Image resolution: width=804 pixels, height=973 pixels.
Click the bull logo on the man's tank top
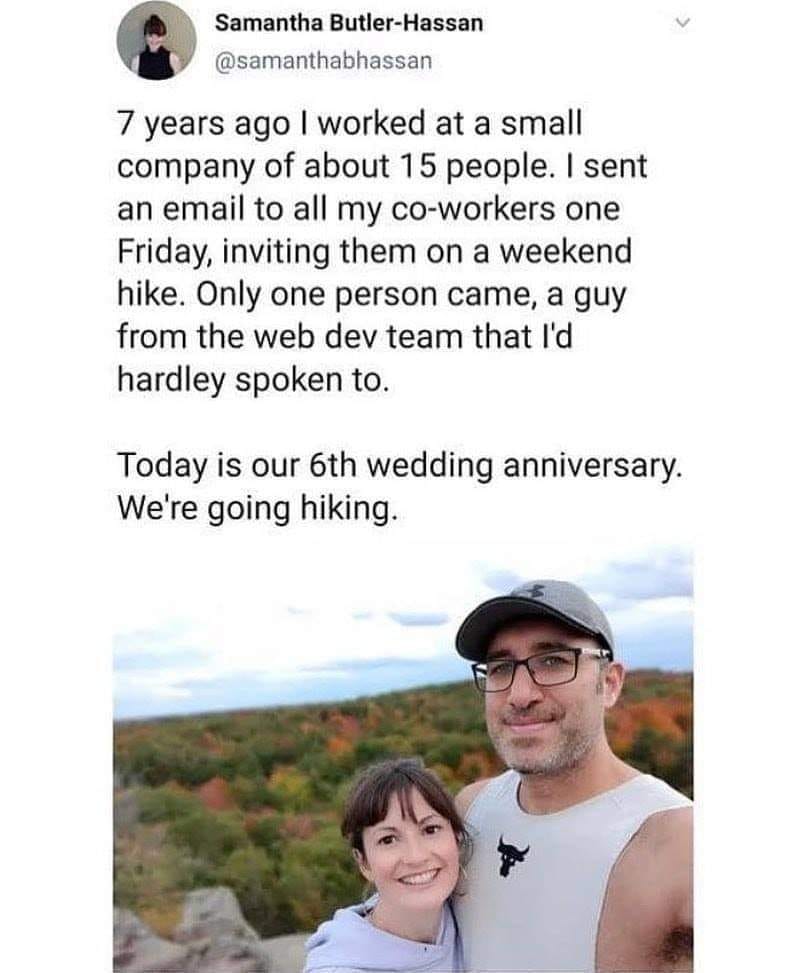(x=512, y=855)
